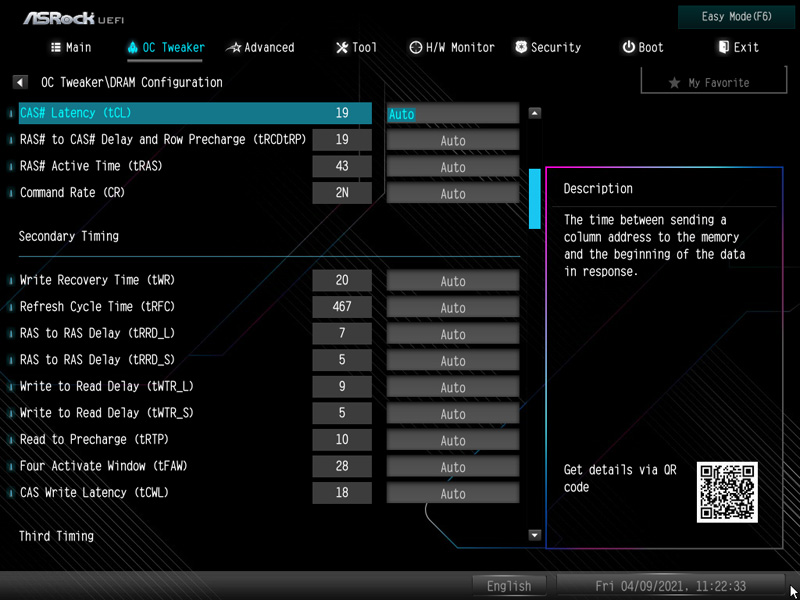Click the OC Tweaker\DRAM Configuration breadcrumb text
The width and height of the screenshot is (800, 600).
click(x=132, y=83)
